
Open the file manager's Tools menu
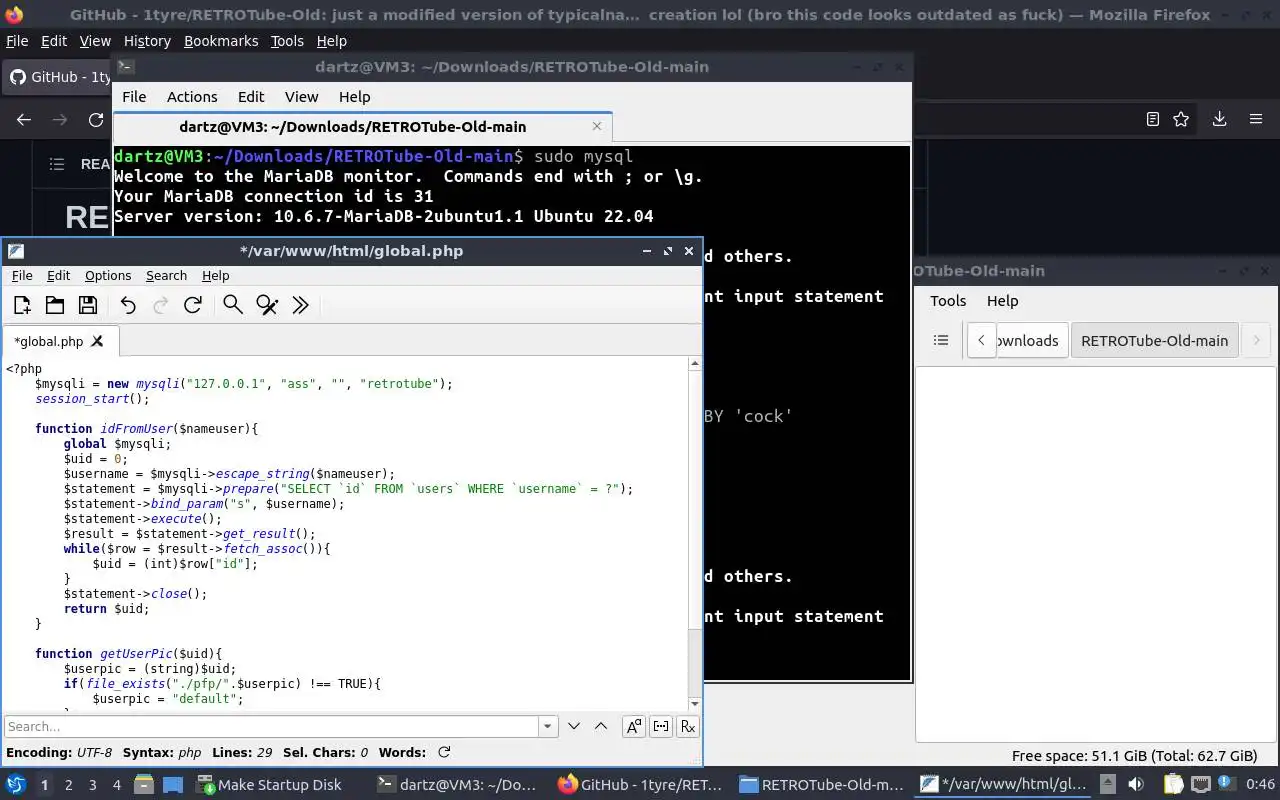(948, 301)
